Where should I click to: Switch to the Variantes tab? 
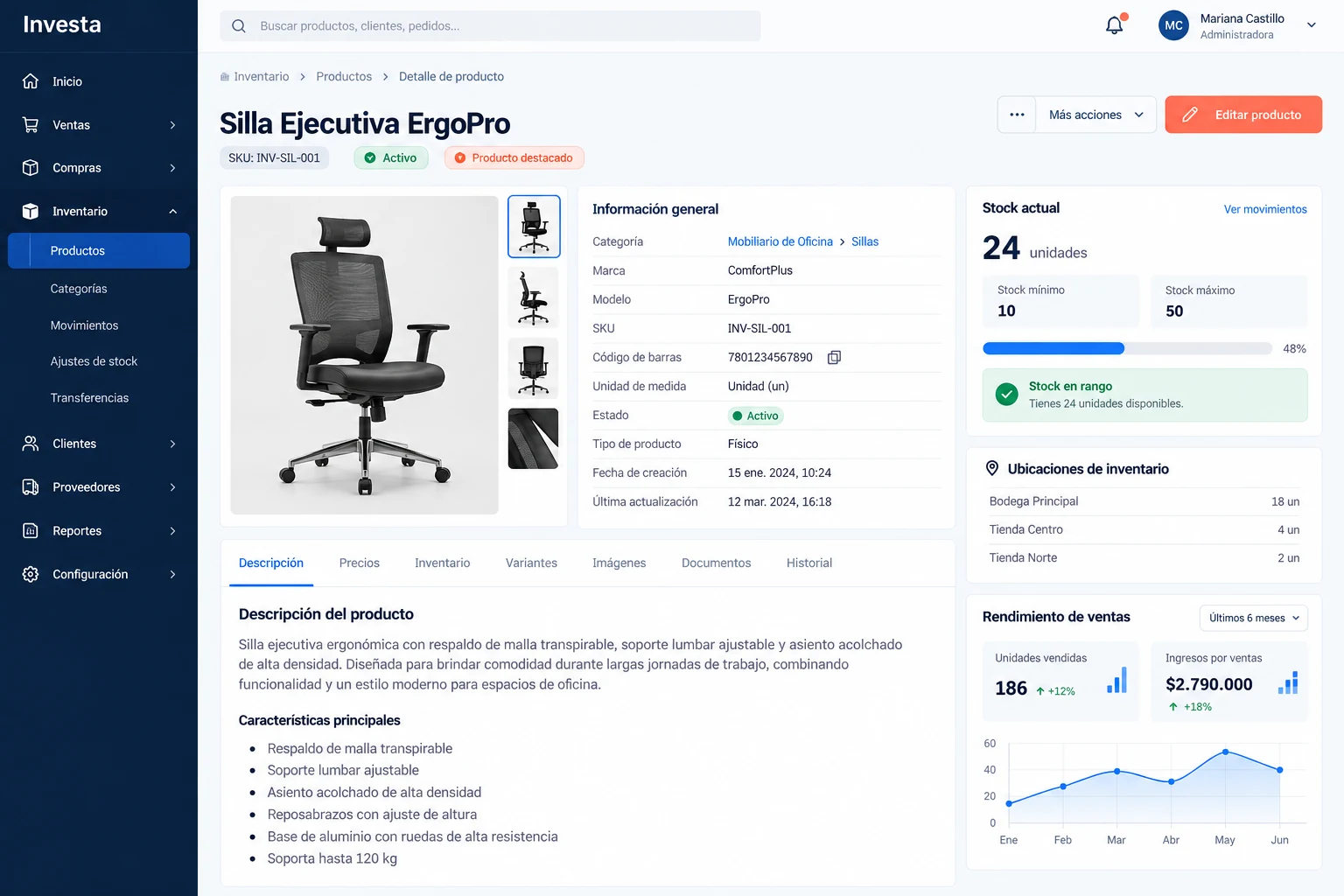point(531,563)
